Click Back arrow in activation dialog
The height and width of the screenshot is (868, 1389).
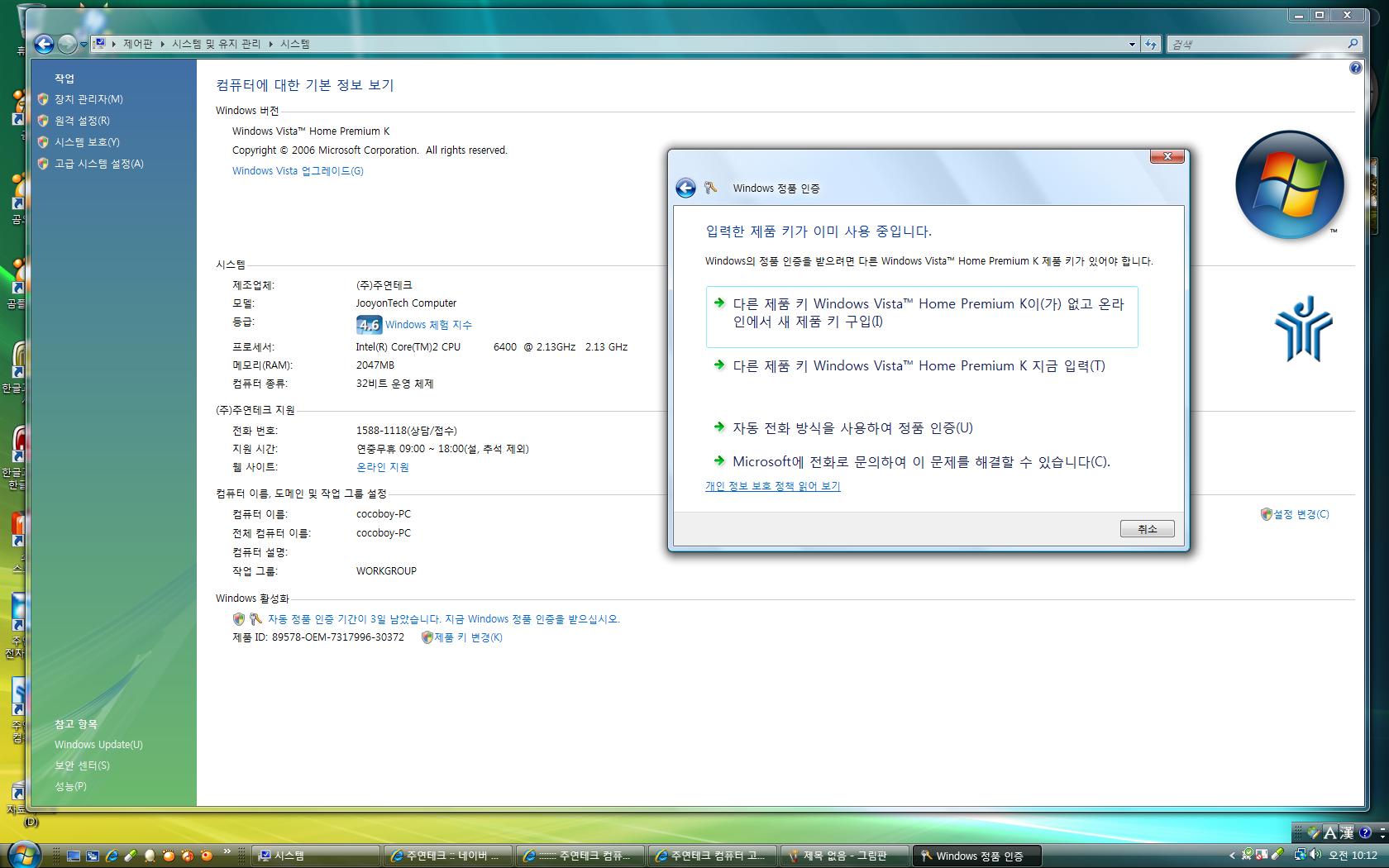point(685,188)
